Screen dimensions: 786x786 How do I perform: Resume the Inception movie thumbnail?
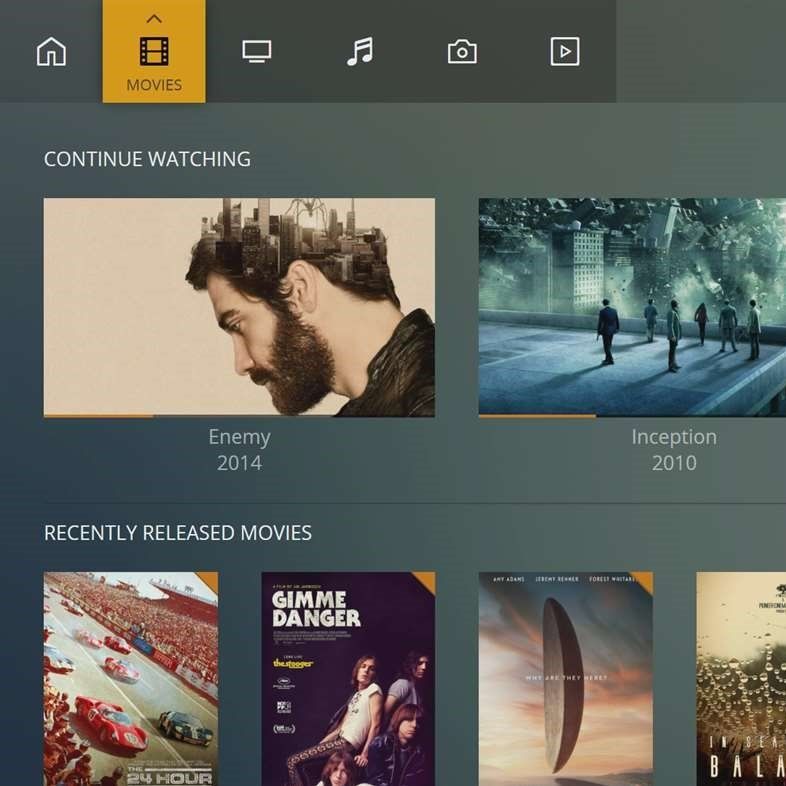click(632, 306)
